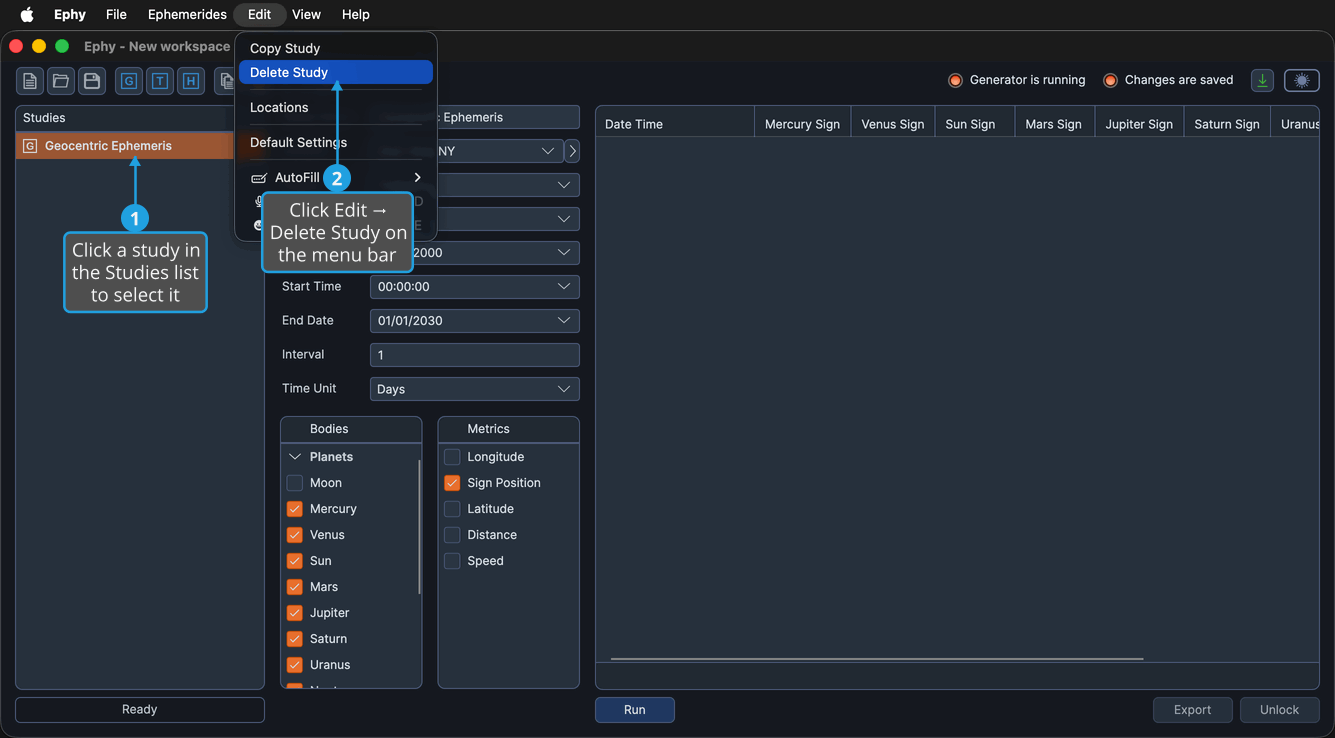This screenshot has width=1335, height=738.
Task: Open the File menu
Action: [x=116, y=14]
